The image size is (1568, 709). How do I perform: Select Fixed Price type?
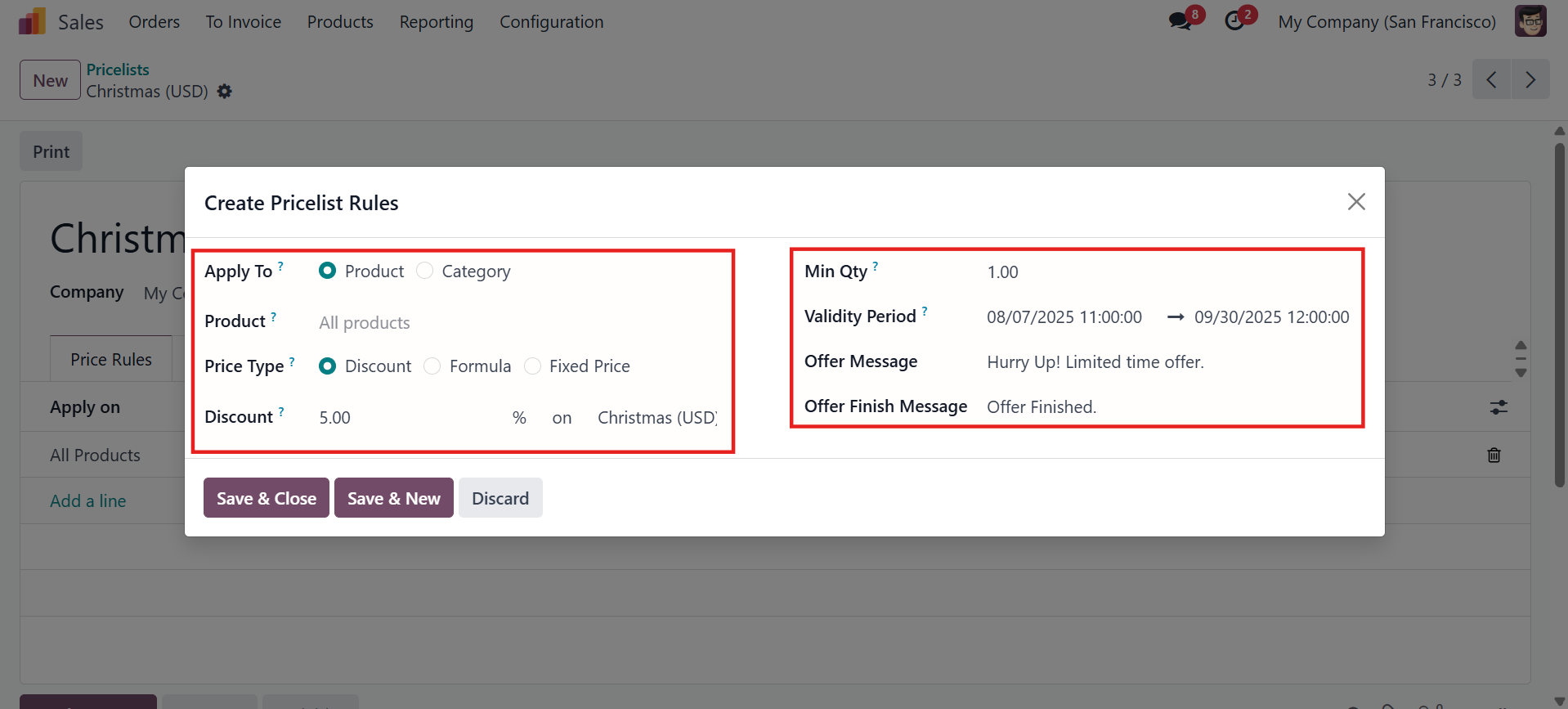pyautogui.click(x=532, y=366)
